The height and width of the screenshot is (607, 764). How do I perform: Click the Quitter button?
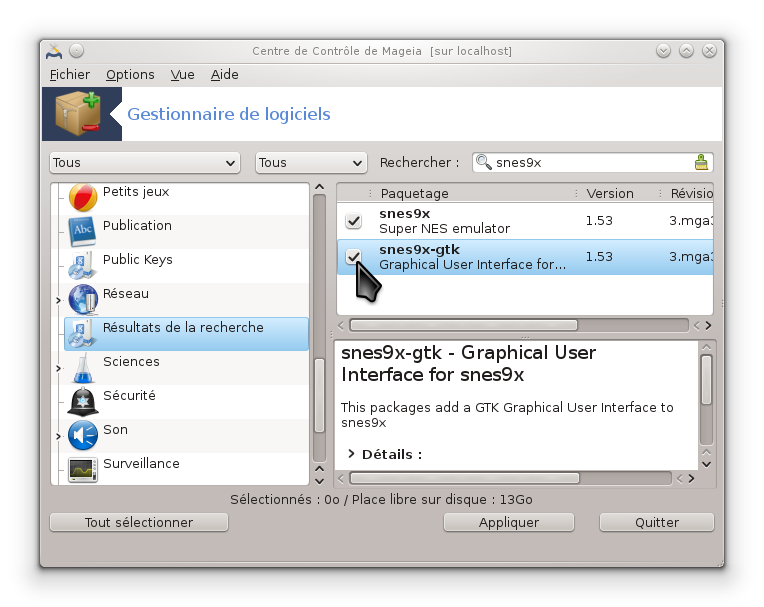tap(657, 522)
